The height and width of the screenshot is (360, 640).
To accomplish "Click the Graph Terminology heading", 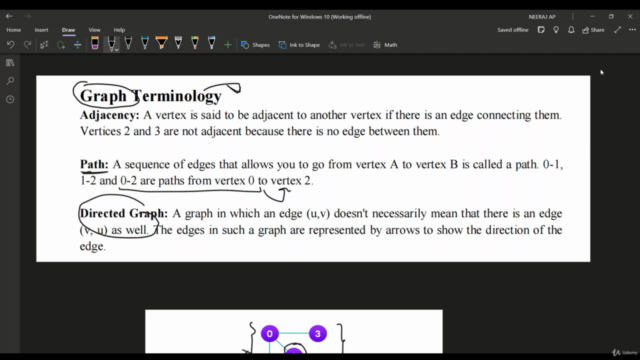I will (151, 96).
